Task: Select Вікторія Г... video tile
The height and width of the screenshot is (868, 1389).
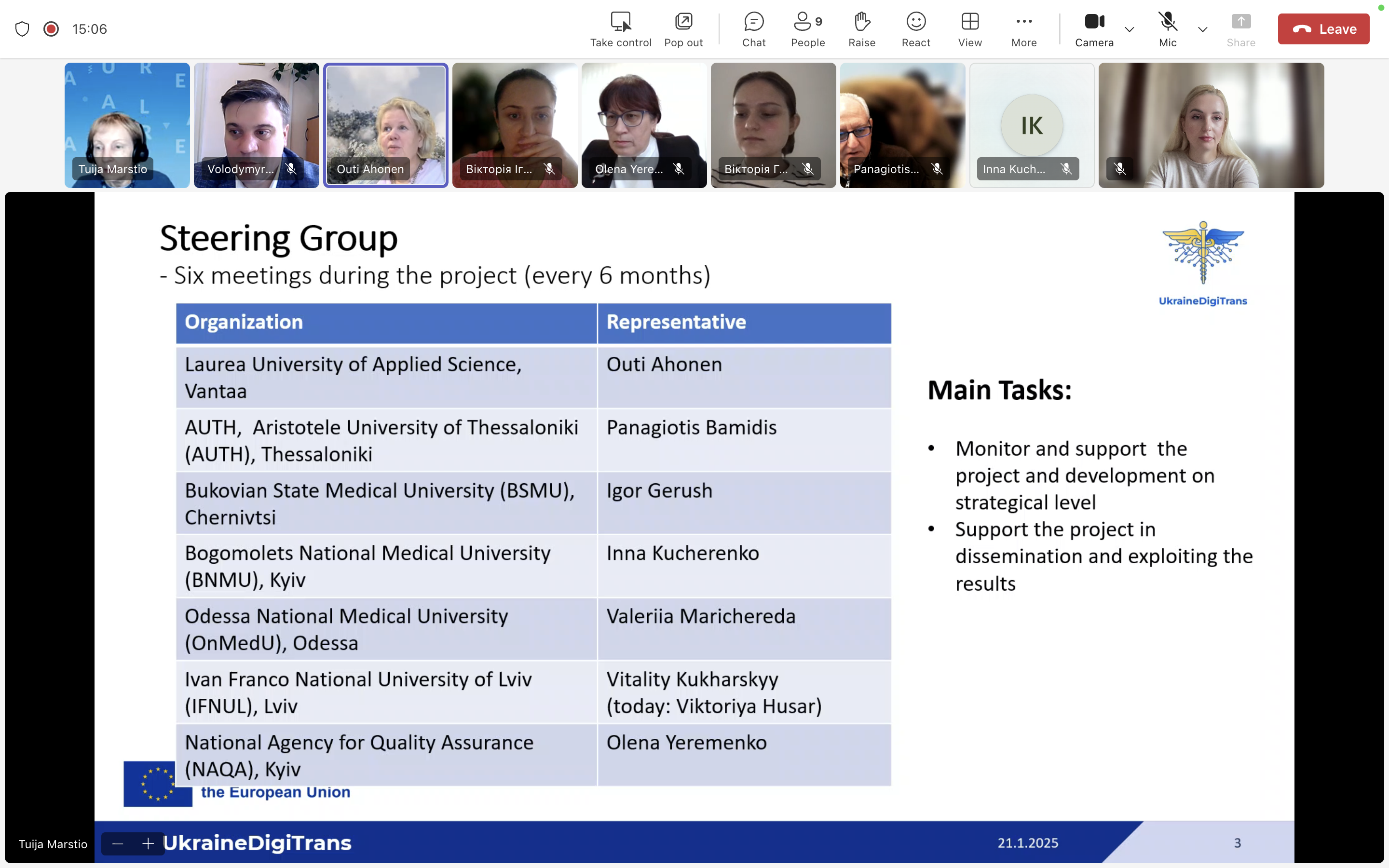Action: 773,125
